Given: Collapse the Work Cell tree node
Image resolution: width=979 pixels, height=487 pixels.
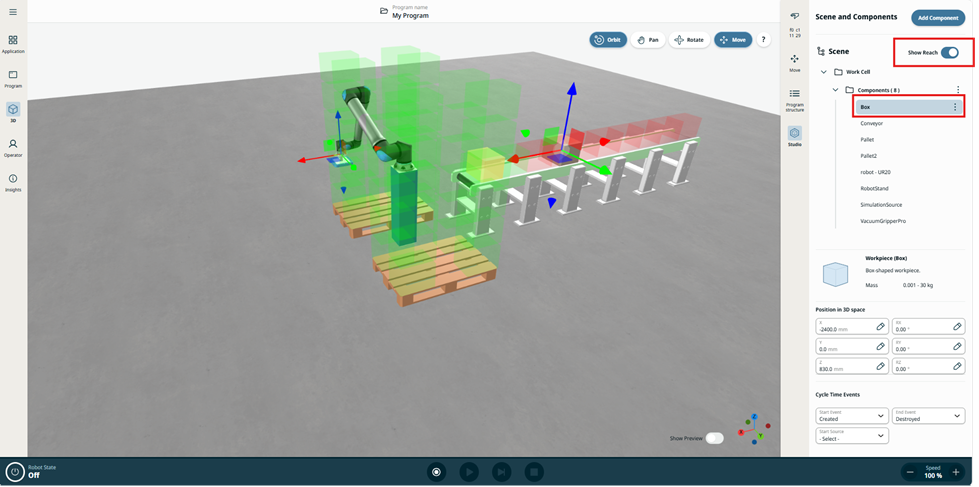Looking at the screenshot, I should [824, 72].
